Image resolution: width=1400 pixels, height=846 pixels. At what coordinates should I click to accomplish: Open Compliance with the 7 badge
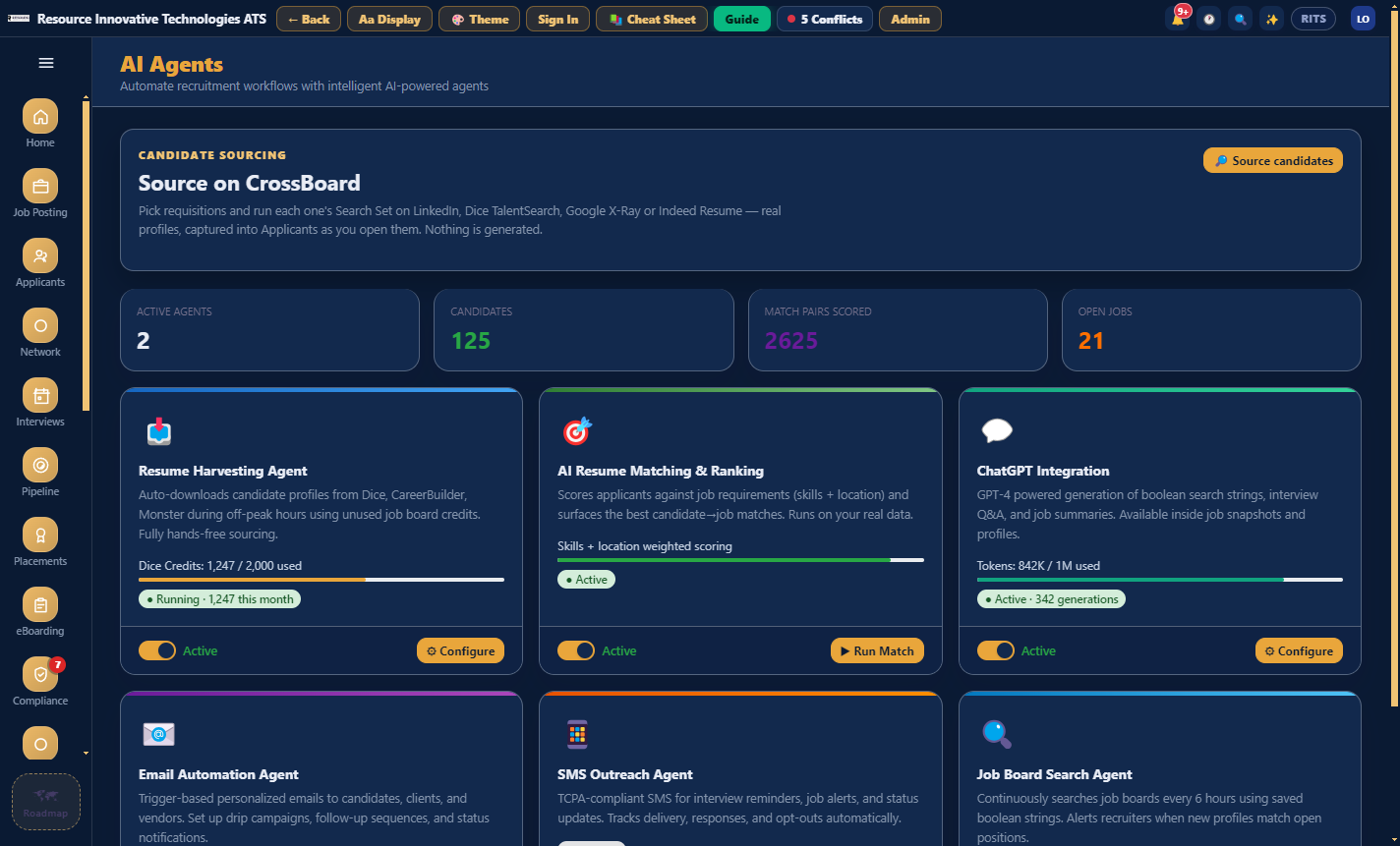(x=40, y=675)
